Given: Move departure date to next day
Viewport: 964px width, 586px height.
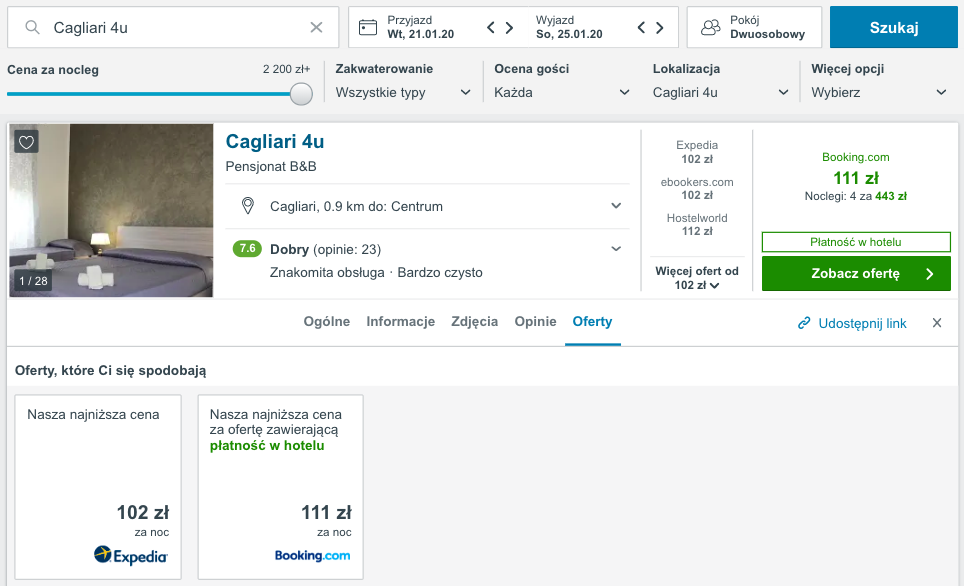Looking at the screenshot, I should click(x=660, y=27).
